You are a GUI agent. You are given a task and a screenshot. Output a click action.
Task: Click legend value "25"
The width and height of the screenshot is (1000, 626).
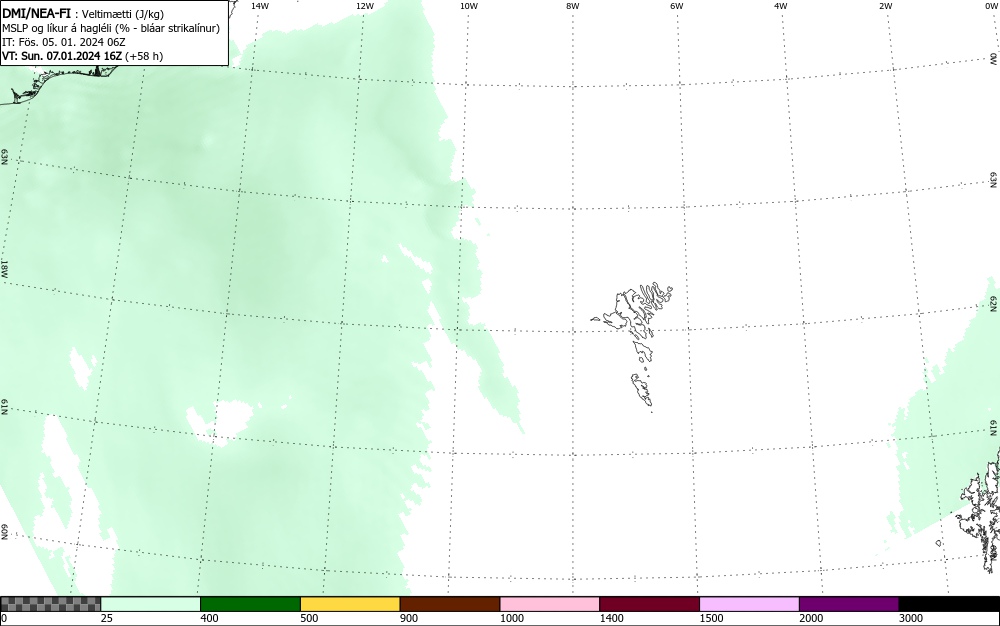pos(107,618)
